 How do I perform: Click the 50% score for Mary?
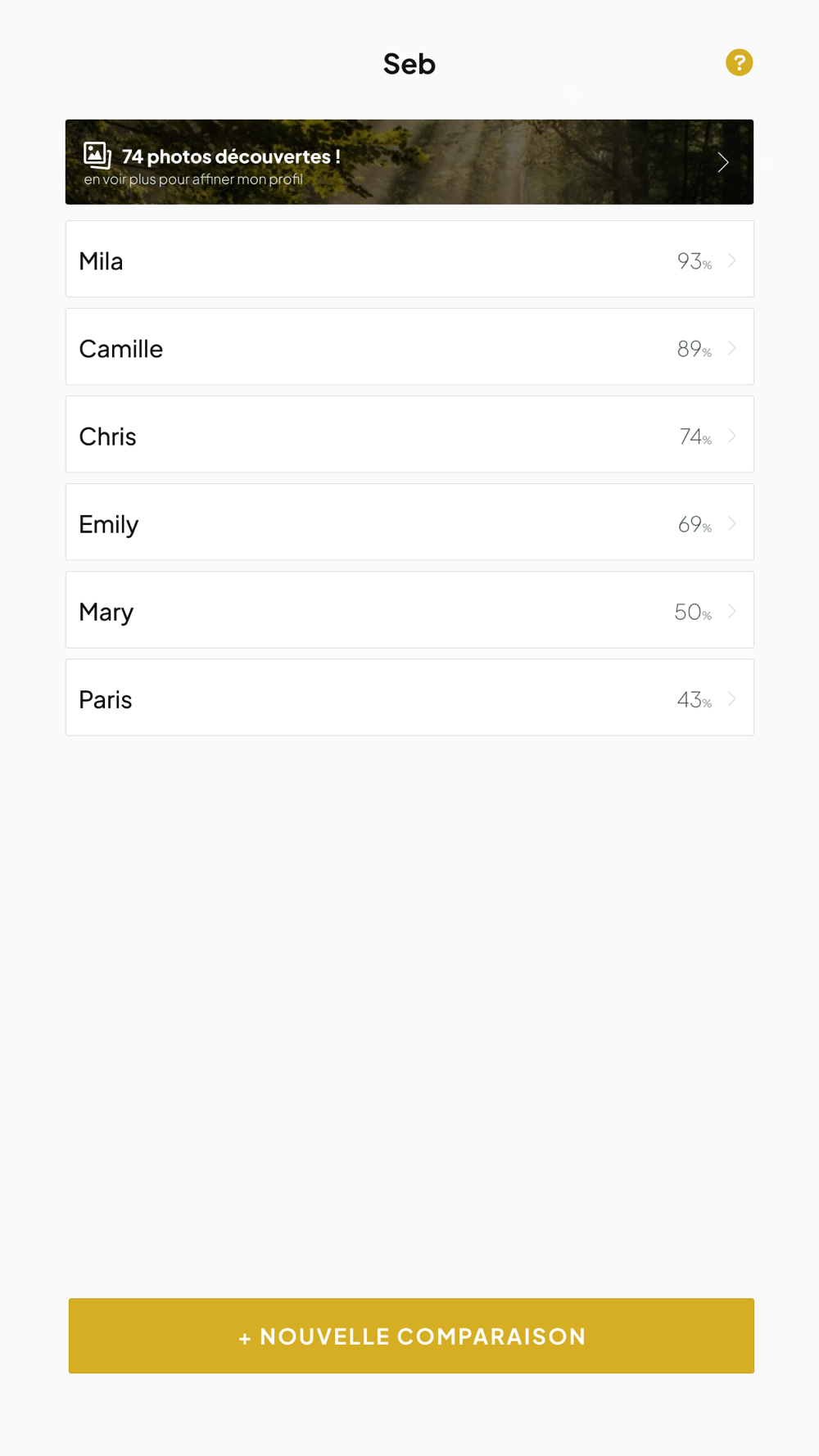(x=692, y=612)
